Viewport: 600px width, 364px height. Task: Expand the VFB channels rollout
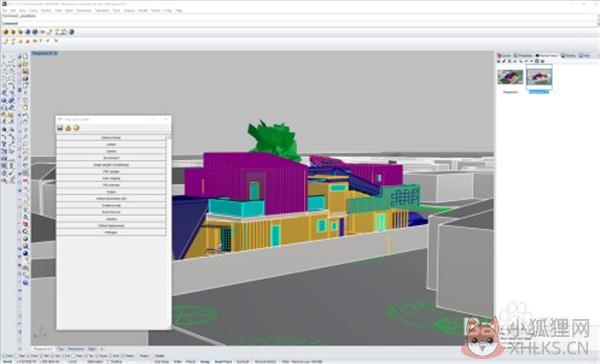111,185
